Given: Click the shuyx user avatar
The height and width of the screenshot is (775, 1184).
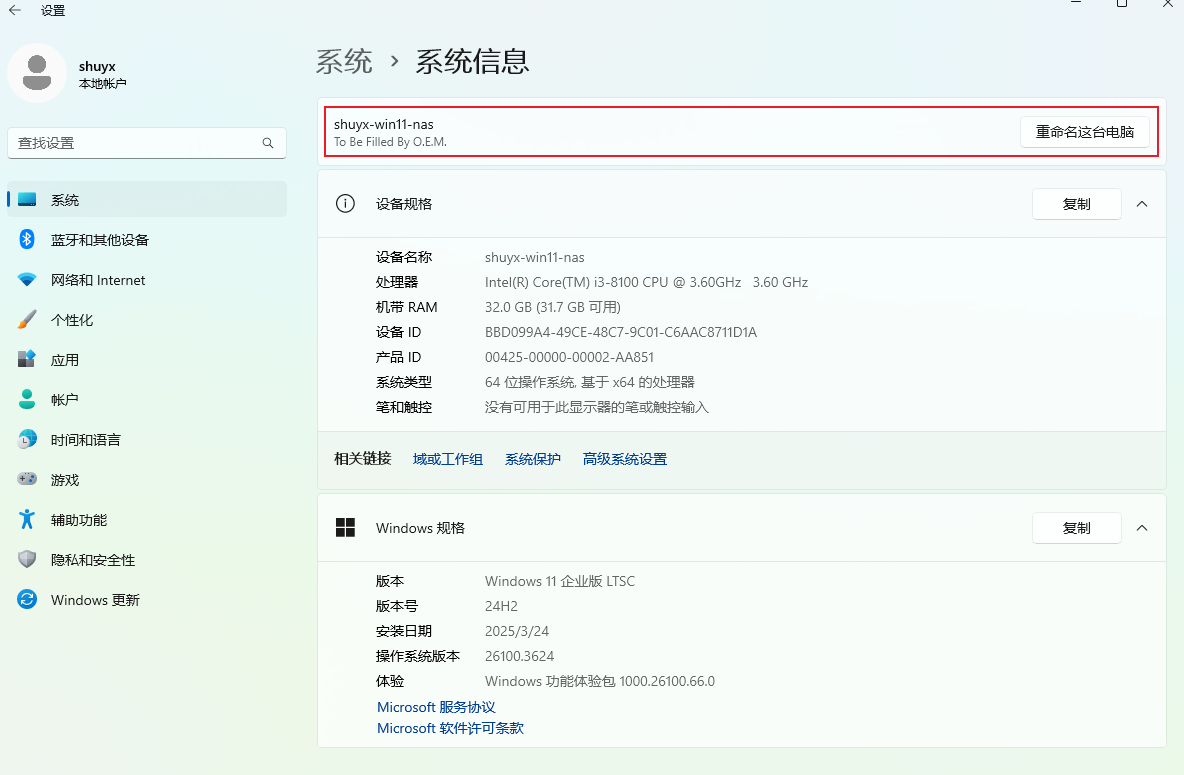Looking at the screenshot, I should [37, 72].
